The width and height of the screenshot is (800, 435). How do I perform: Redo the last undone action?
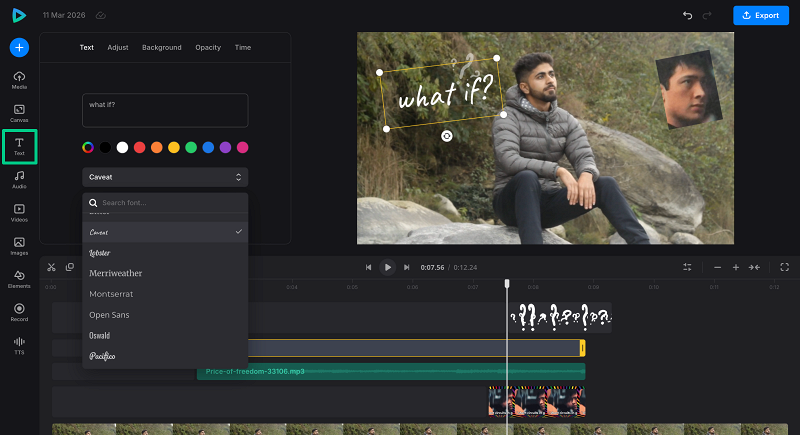[707, 15]
